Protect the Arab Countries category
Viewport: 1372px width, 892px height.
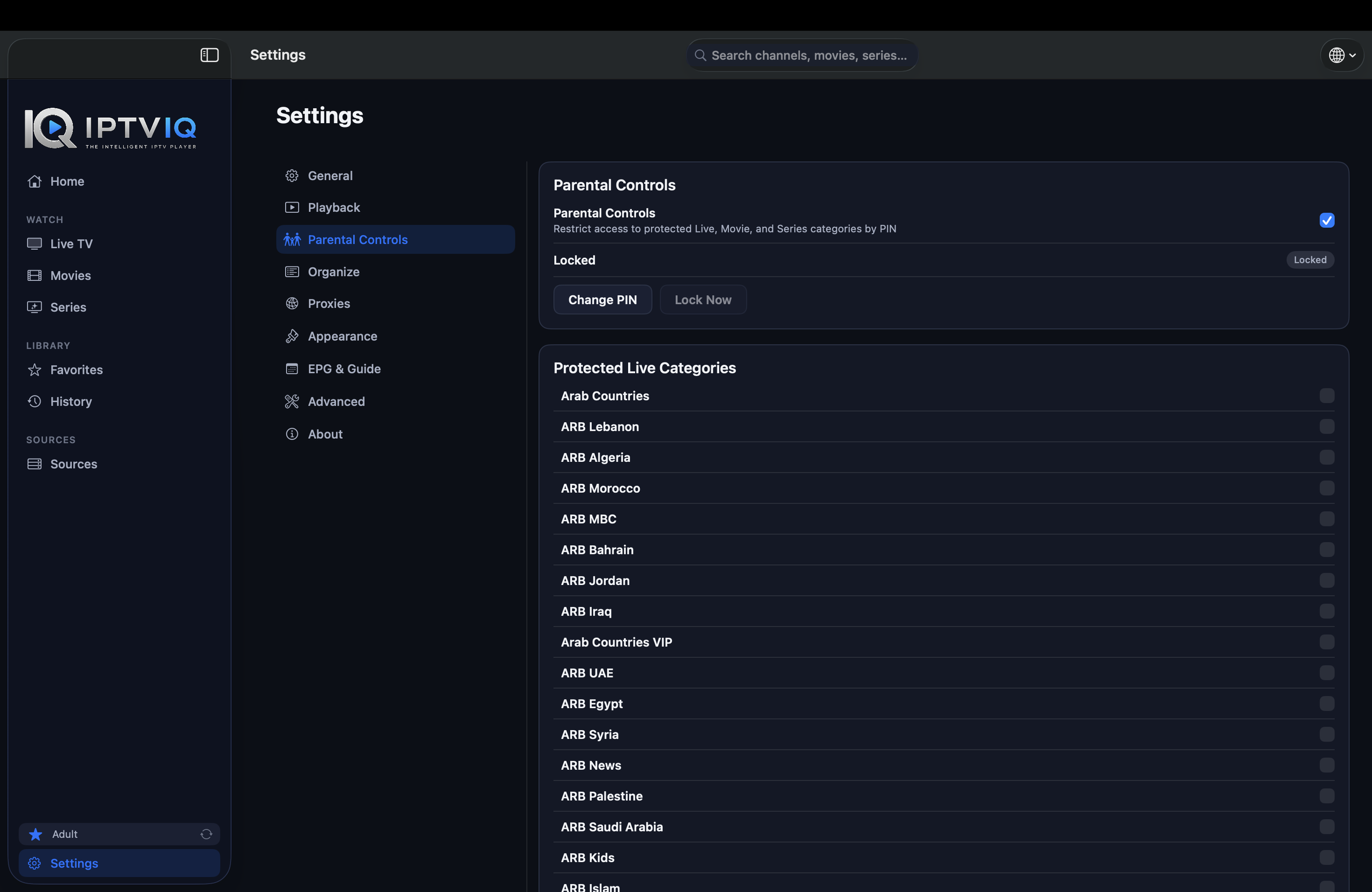tap(1326, 396)
